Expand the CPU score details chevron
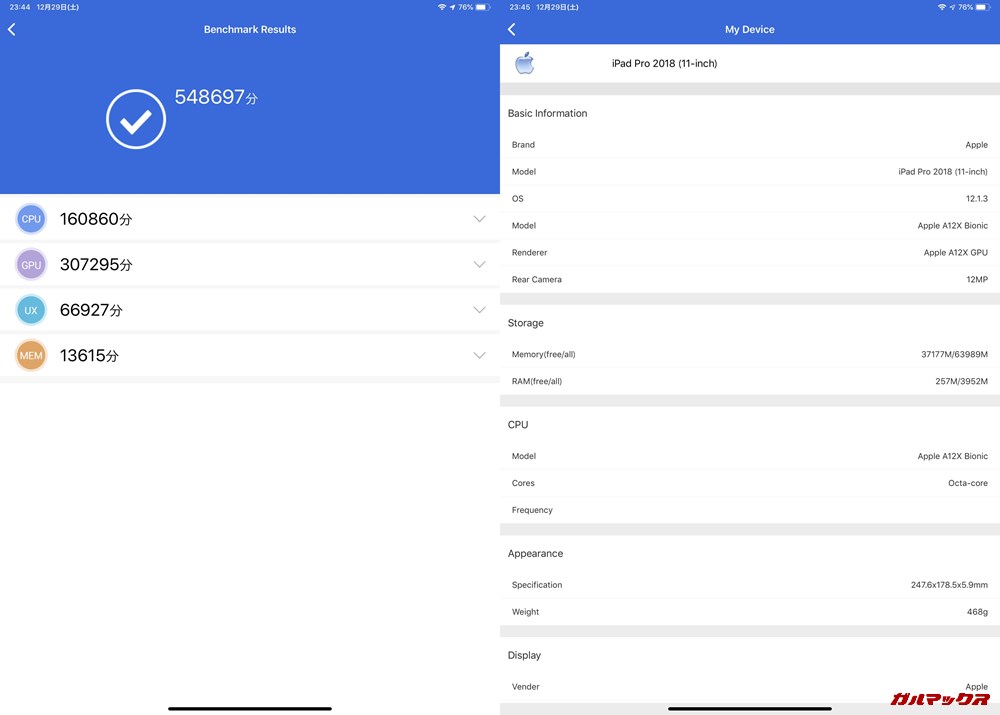Viewport: 1000px width, 715px height. [x=479, y=219]
